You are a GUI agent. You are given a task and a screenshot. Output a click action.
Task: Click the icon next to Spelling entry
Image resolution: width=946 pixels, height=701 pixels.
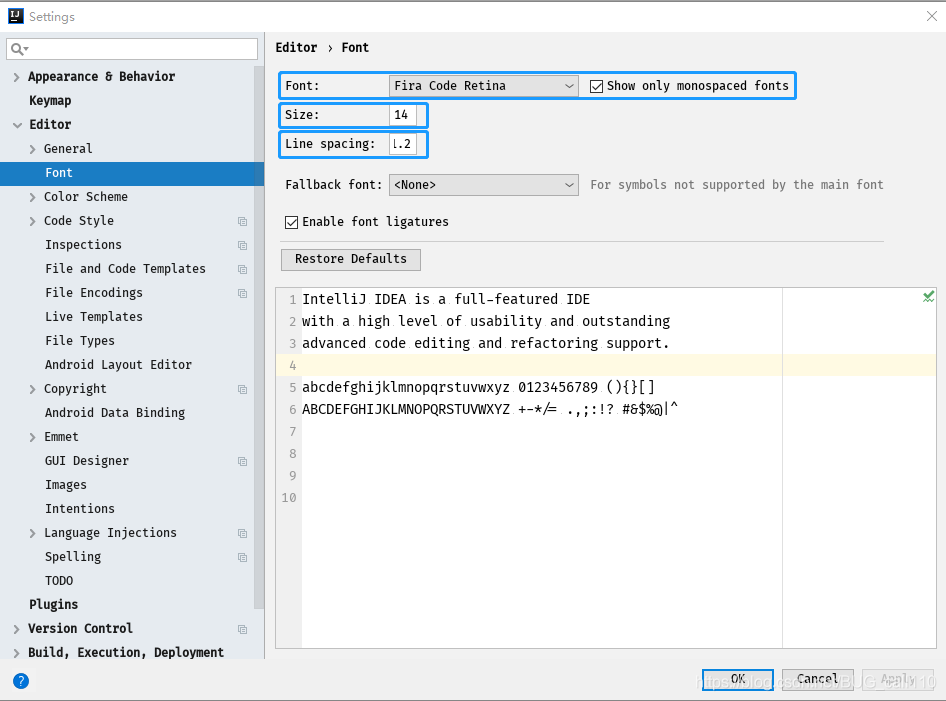pos(241,556)
